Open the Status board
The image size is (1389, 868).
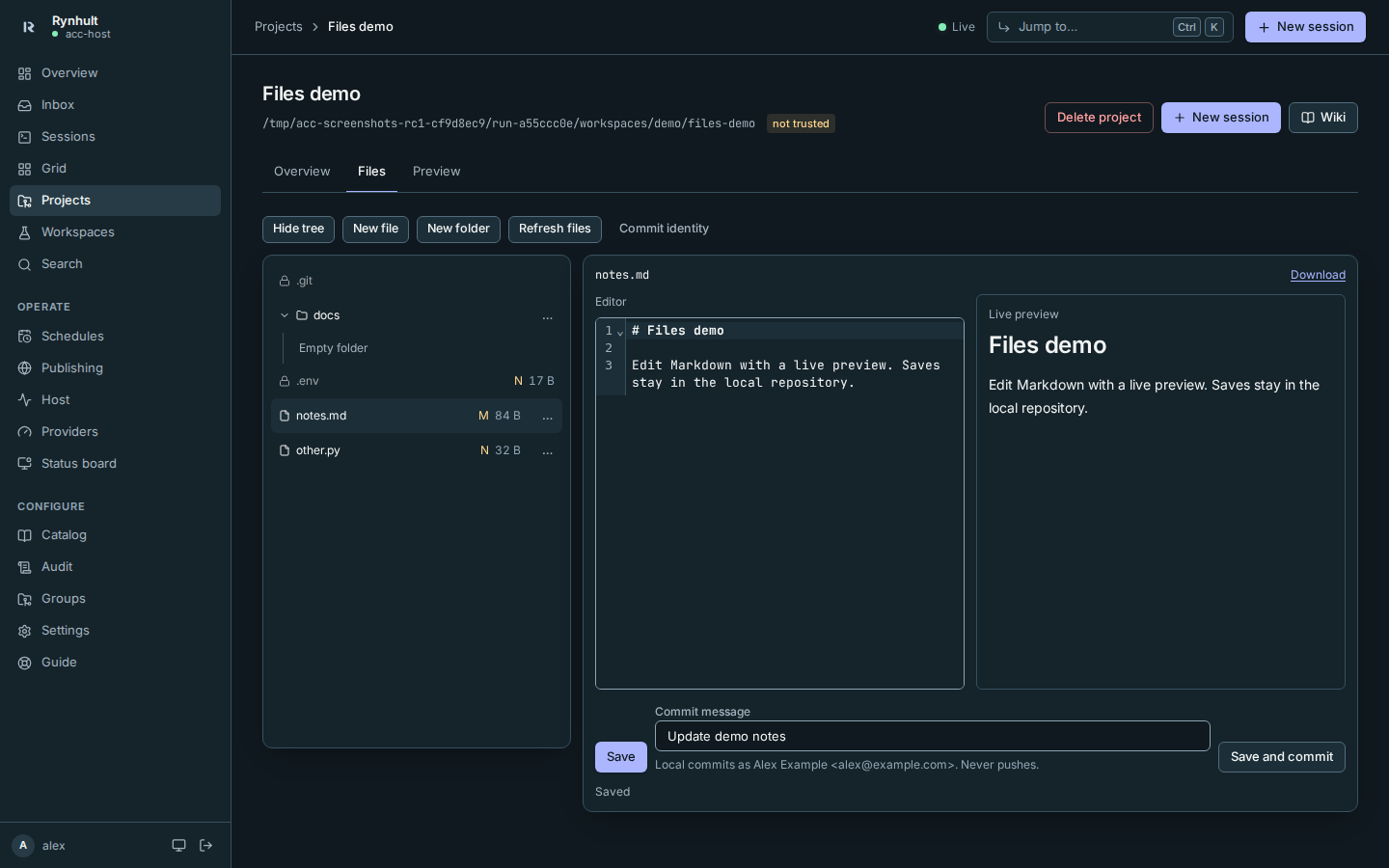click(115, 464)
